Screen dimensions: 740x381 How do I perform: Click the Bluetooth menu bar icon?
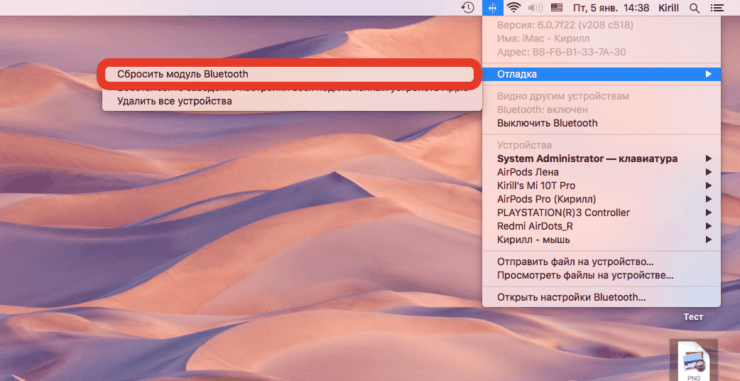(493, 8)
